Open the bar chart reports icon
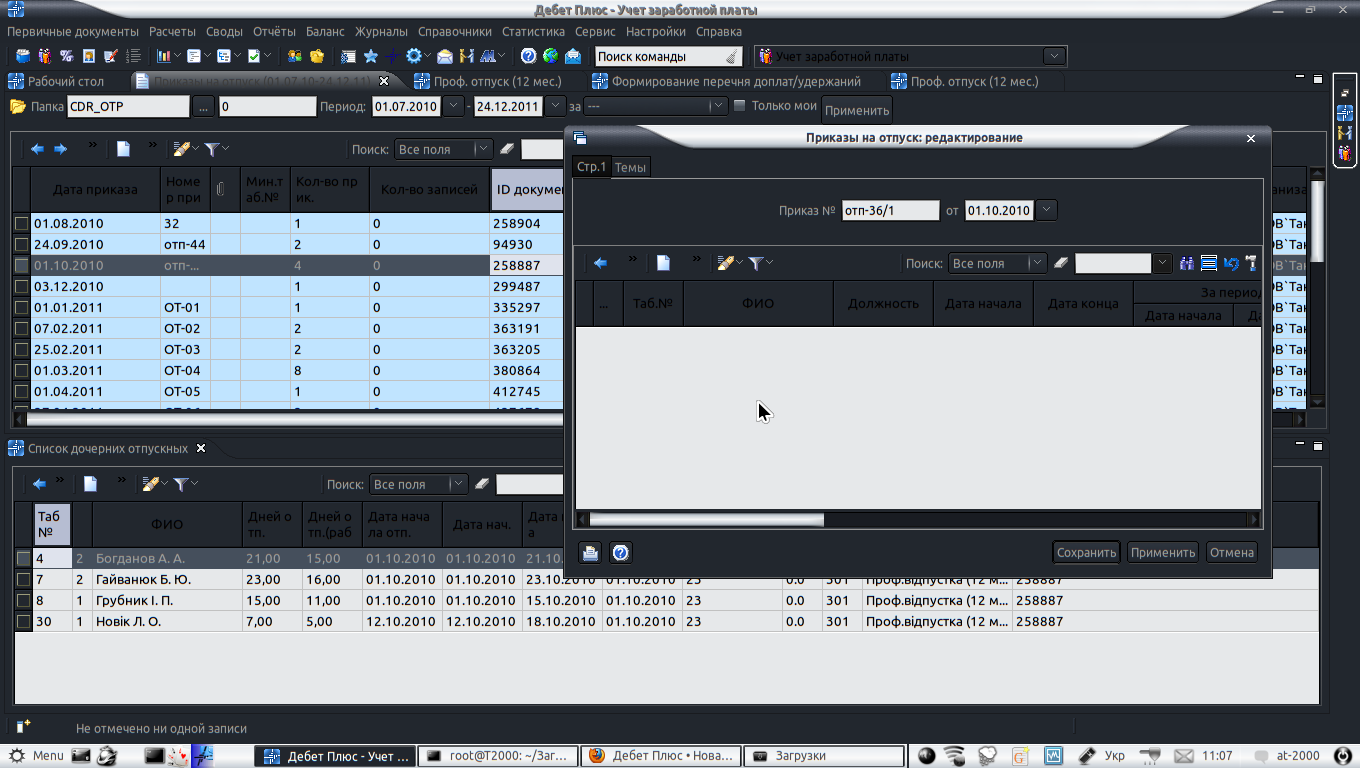Image resolution: width=1360 pixels, height=768 pixels. point(163,56)
